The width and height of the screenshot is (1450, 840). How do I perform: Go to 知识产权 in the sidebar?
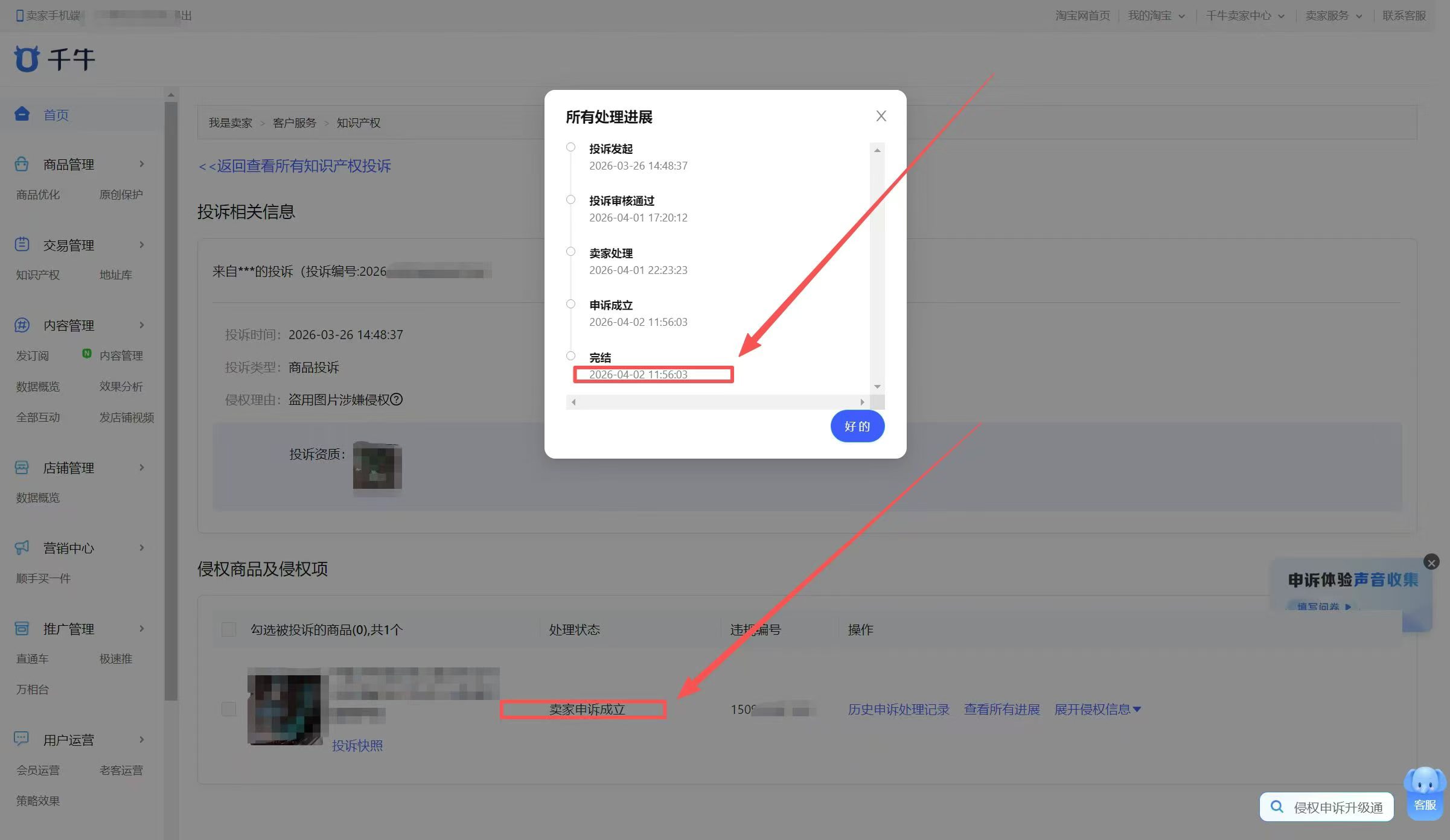(x=38, y=275)
